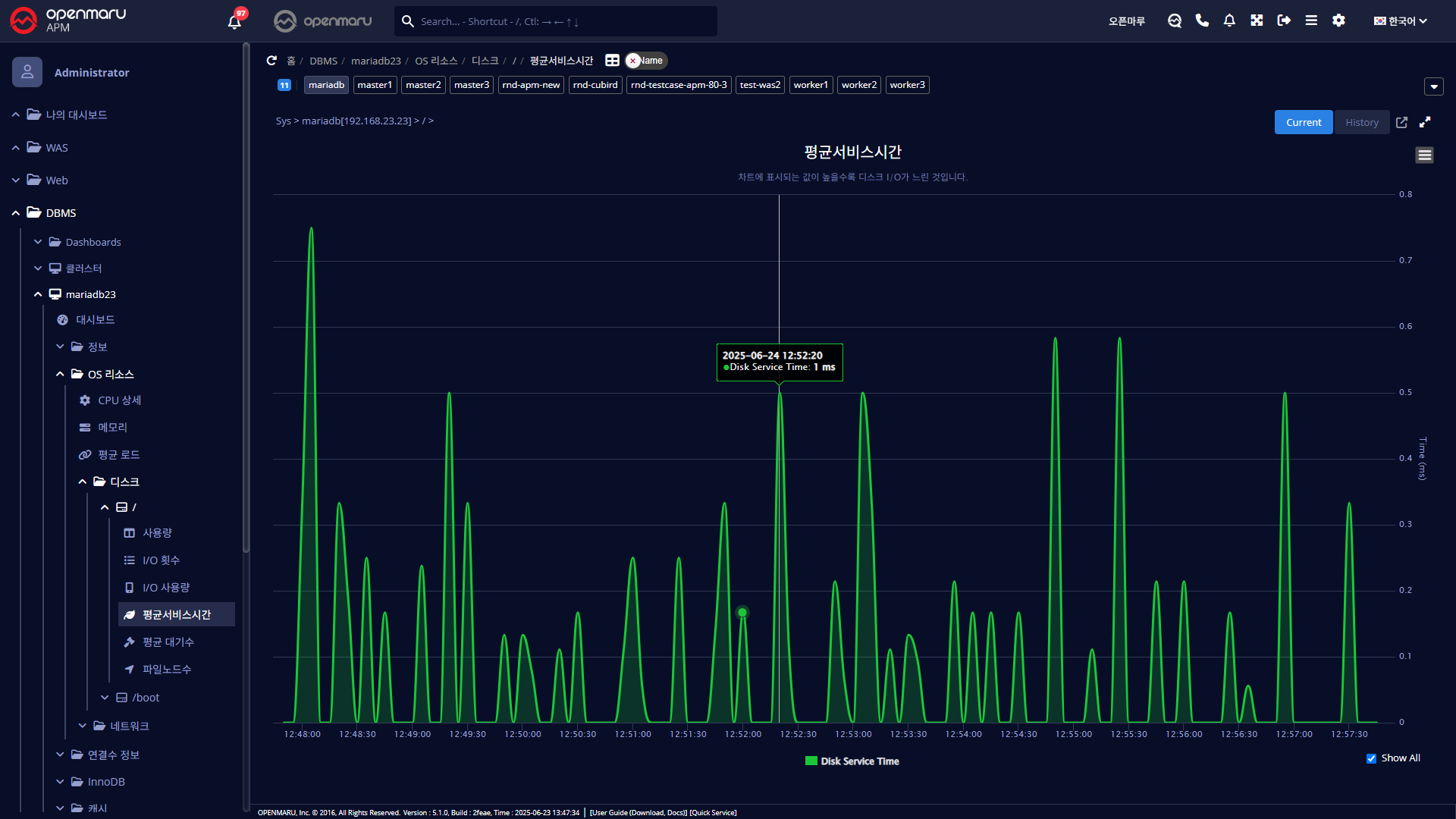Screen dimensions: 1456x819
Task: Click the chart fullscreen expand icon
Action: (x=1425, y=122)
